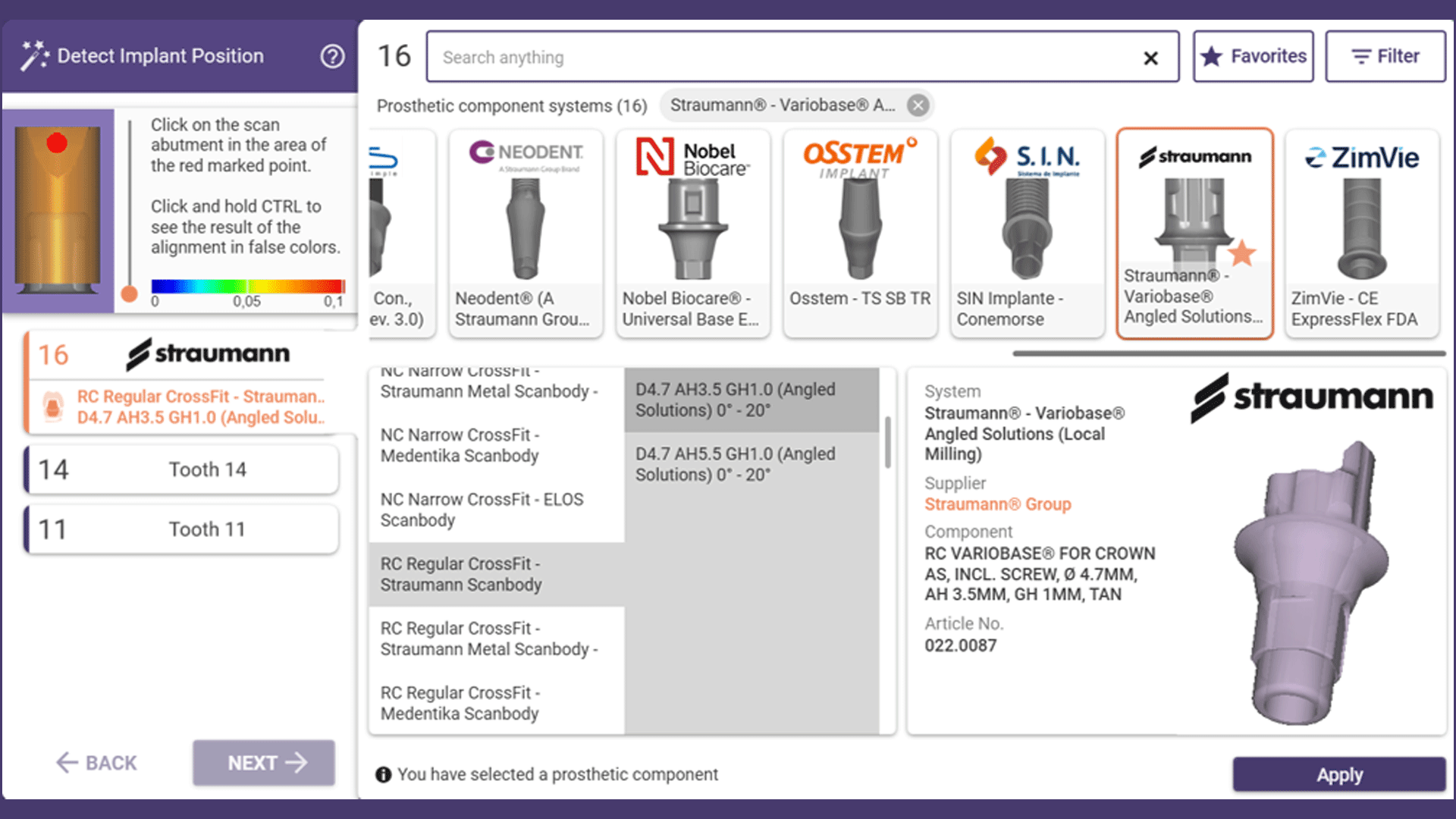This screenshot has width=1456, height=819.
Task: Click the magic wand detect implant icon
Action: [x=34, y=56]
